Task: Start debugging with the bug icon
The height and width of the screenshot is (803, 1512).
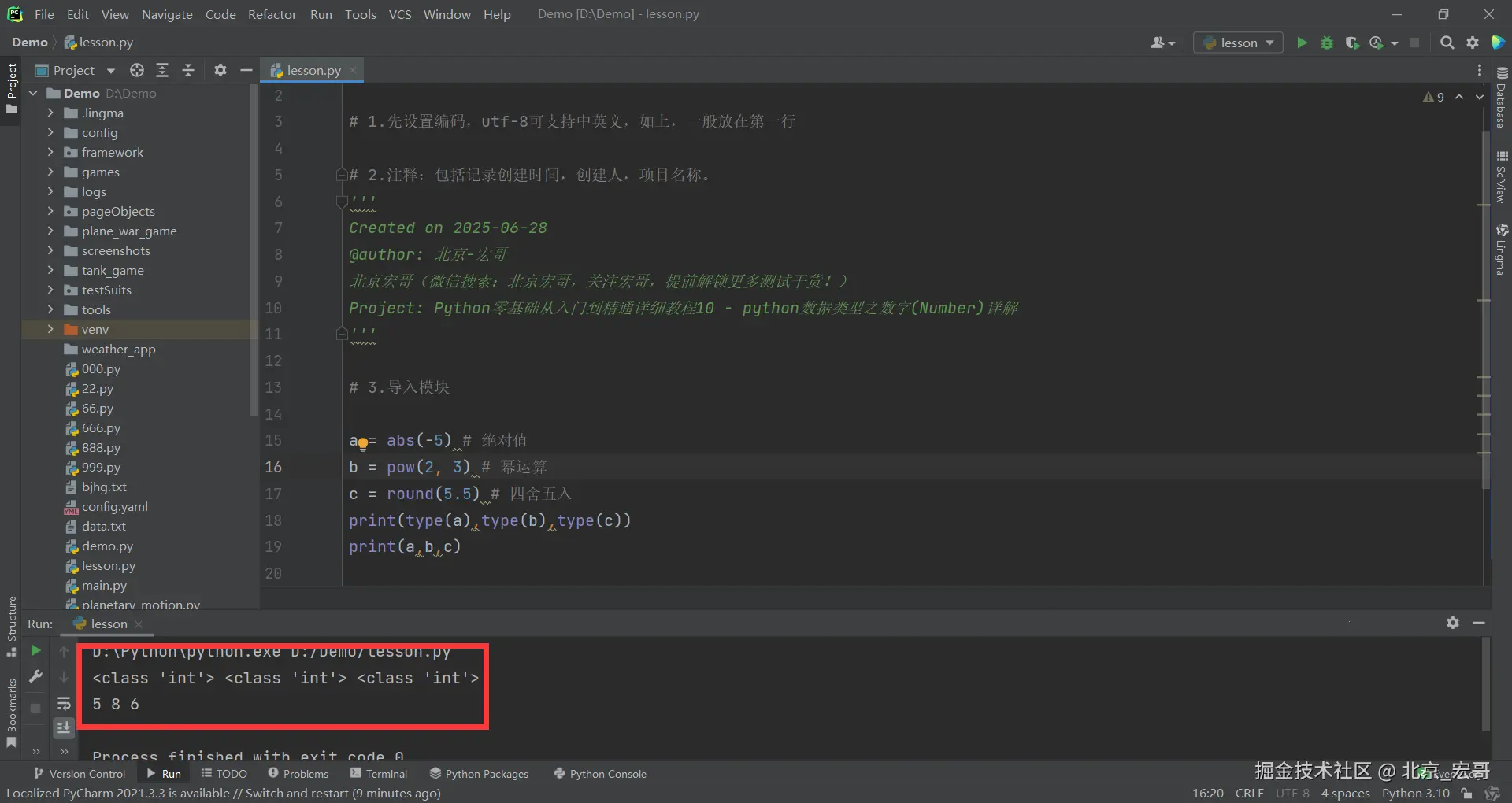Action: pos(1327,43)
